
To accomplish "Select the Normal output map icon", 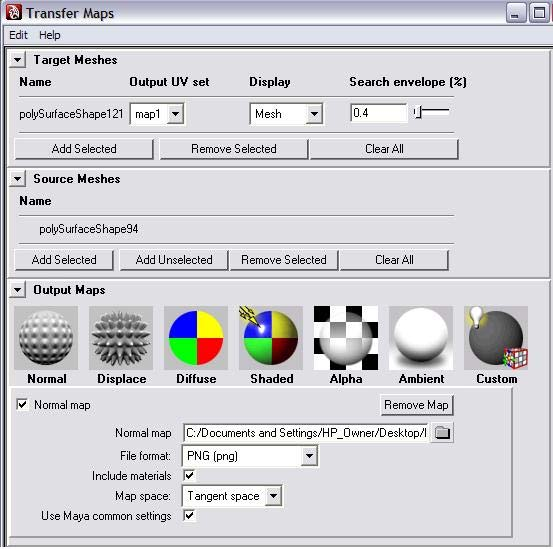I will coord(46,338).
